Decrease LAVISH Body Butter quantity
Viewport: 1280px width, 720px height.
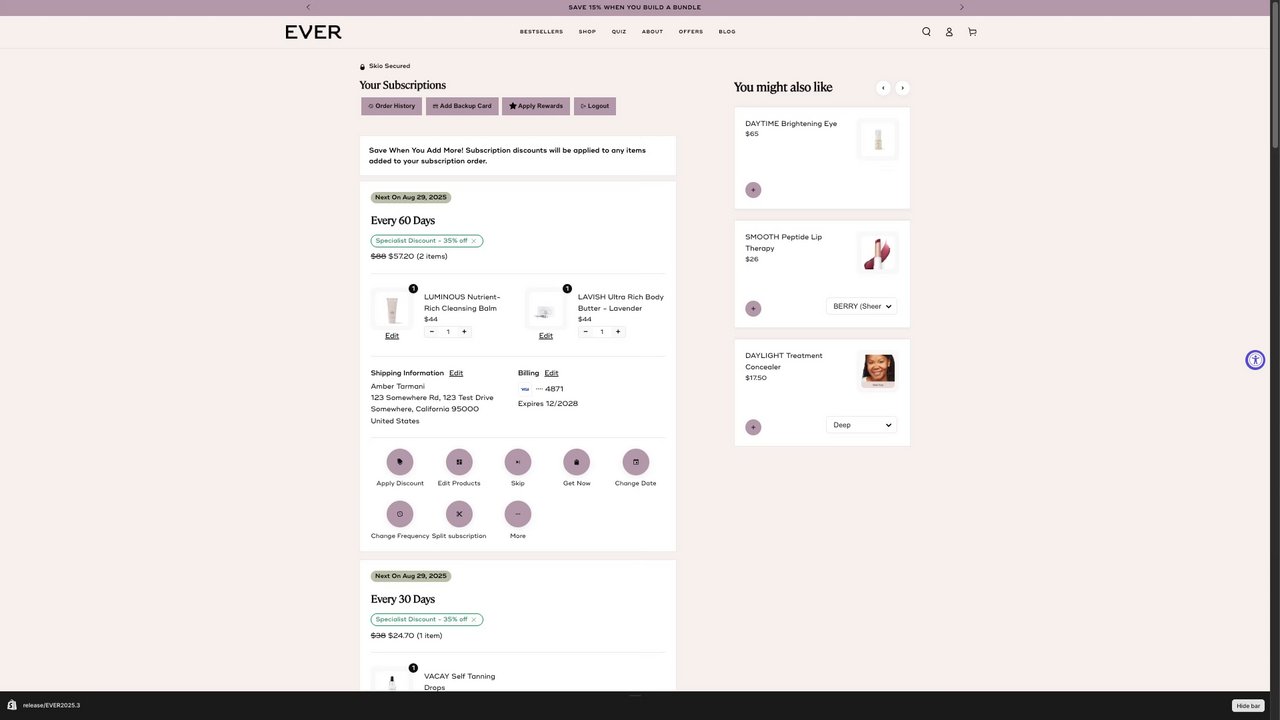point(586,332)
